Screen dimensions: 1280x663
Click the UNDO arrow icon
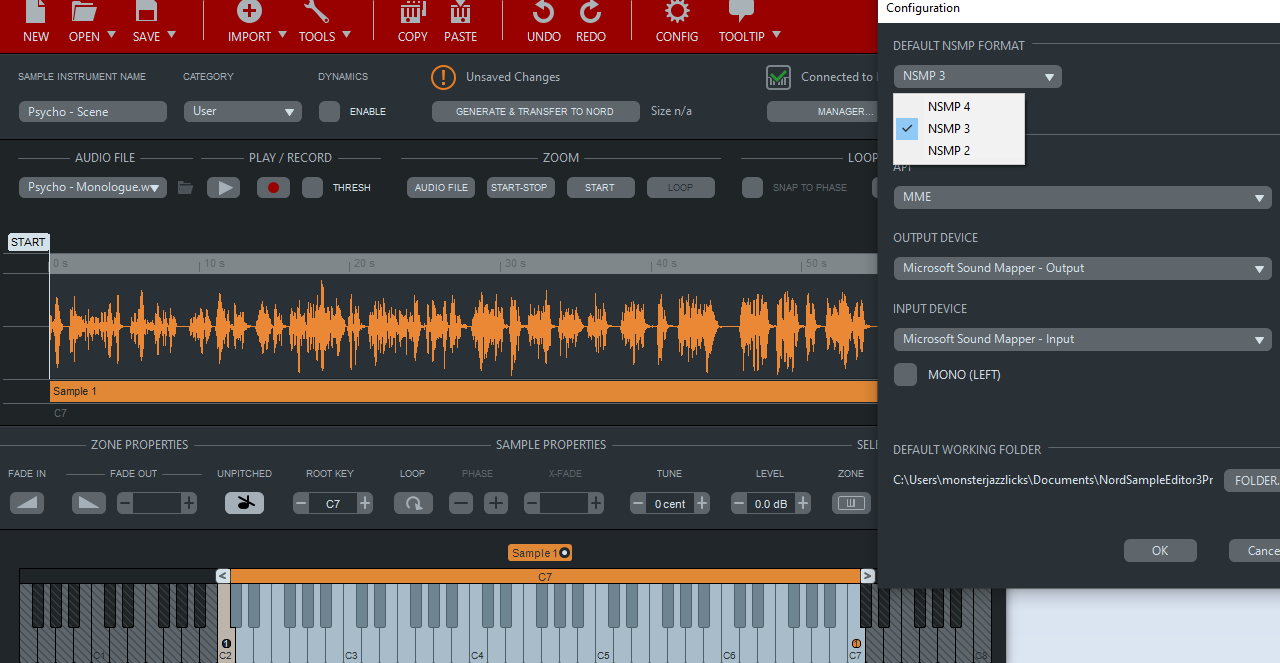pyautogui.click(x=543, y=14)
